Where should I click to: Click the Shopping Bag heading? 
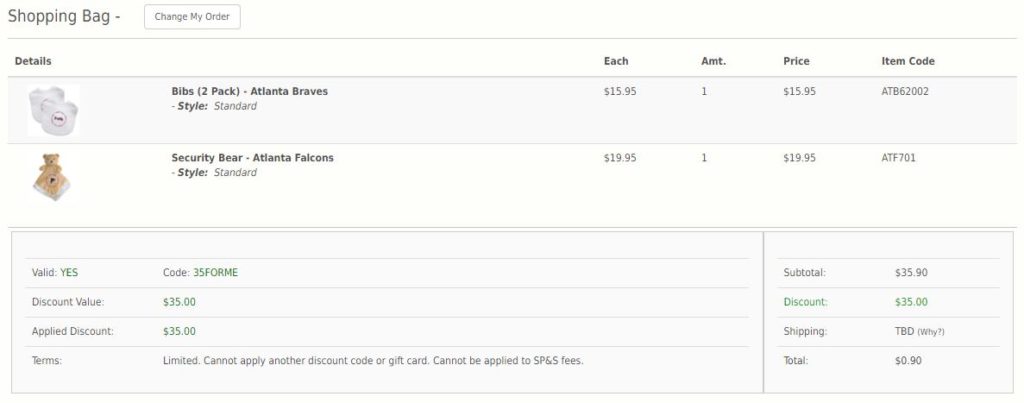point(63,17)
